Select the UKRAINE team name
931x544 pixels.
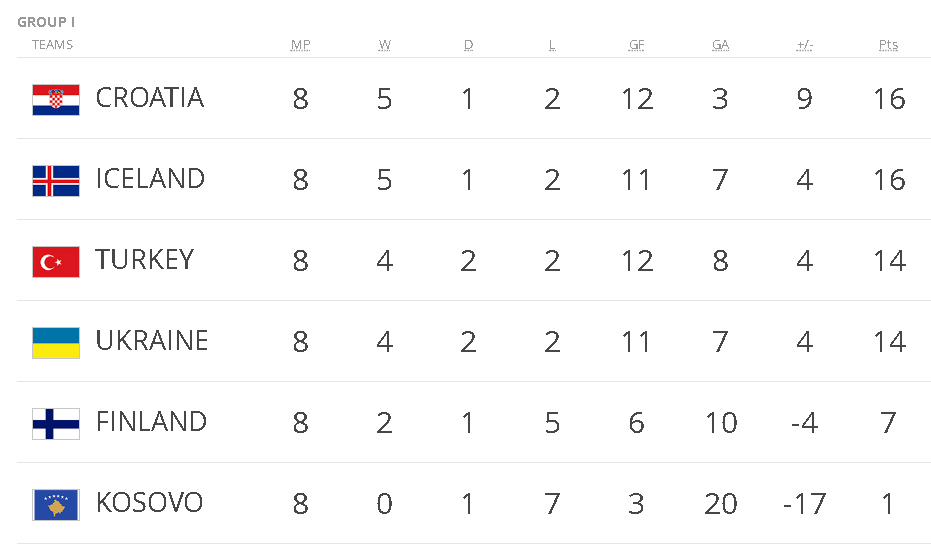coord(152,341)
